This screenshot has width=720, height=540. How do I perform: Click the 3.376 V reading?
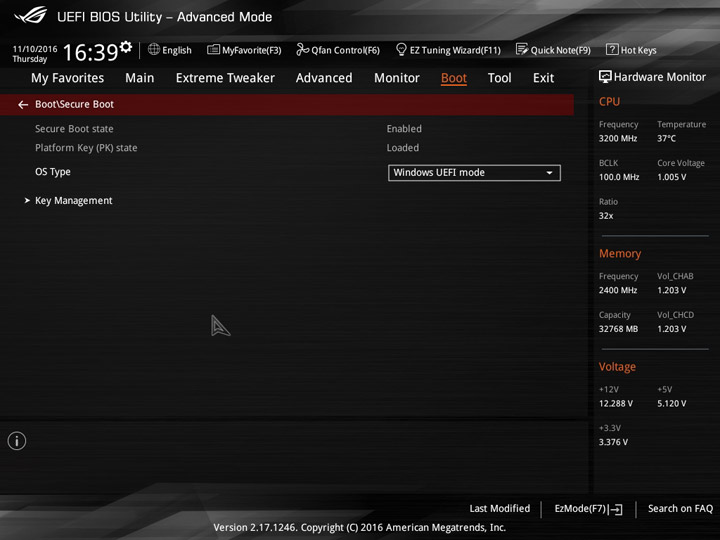point(613,442)
